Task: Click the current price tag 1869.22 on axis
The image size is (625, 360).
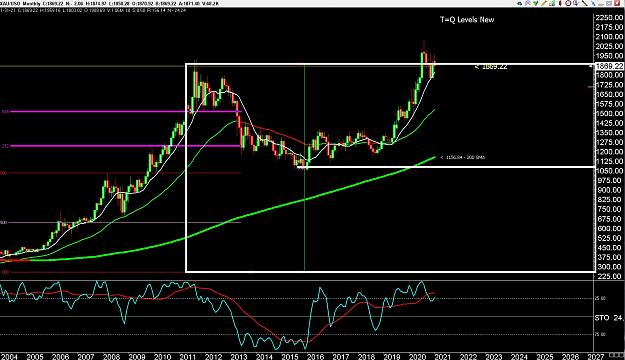Action: tap(609, 66)
